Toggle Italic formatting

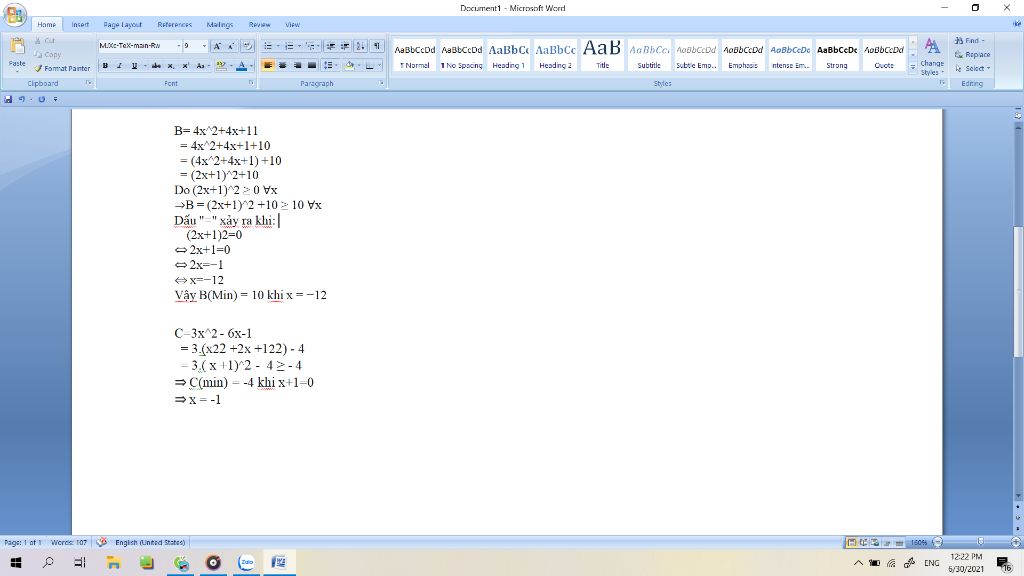point(120,65)
